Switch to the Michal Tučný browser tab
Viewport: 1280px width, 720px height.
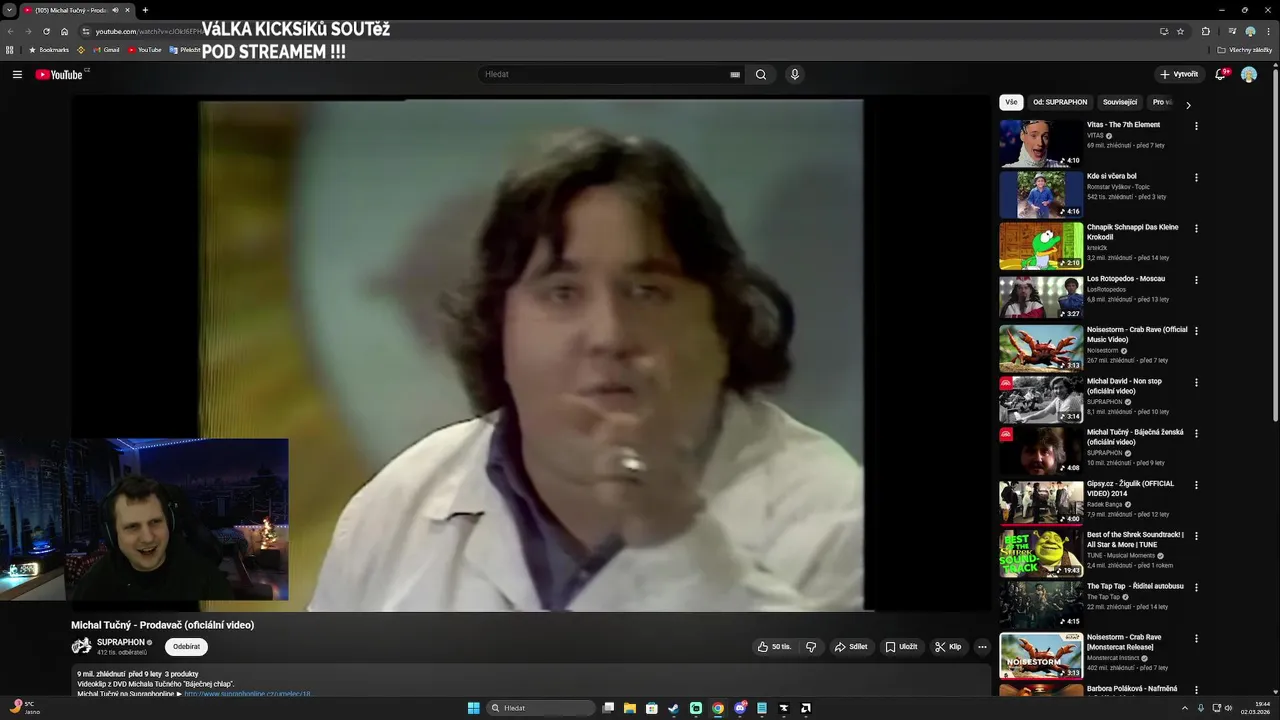[75, 10]
